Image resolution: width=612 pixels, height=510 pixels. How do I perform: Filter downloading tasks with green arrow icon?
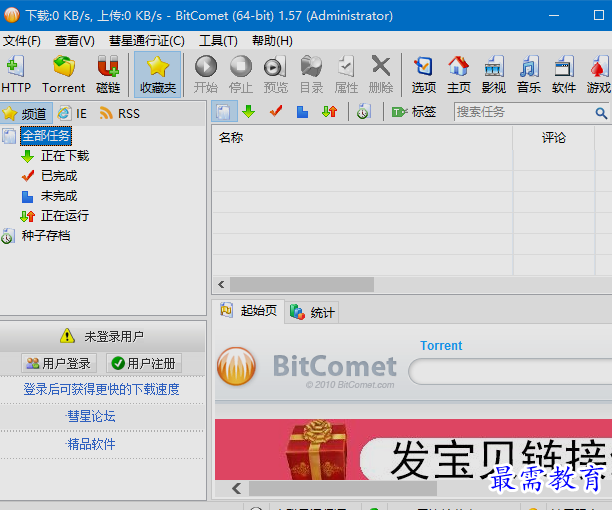[x=249, y=112]
